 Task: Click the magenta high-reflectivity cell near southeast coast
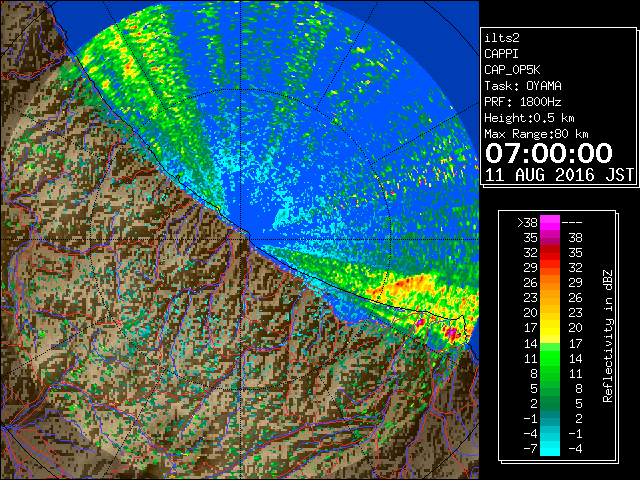coord(452,333)
